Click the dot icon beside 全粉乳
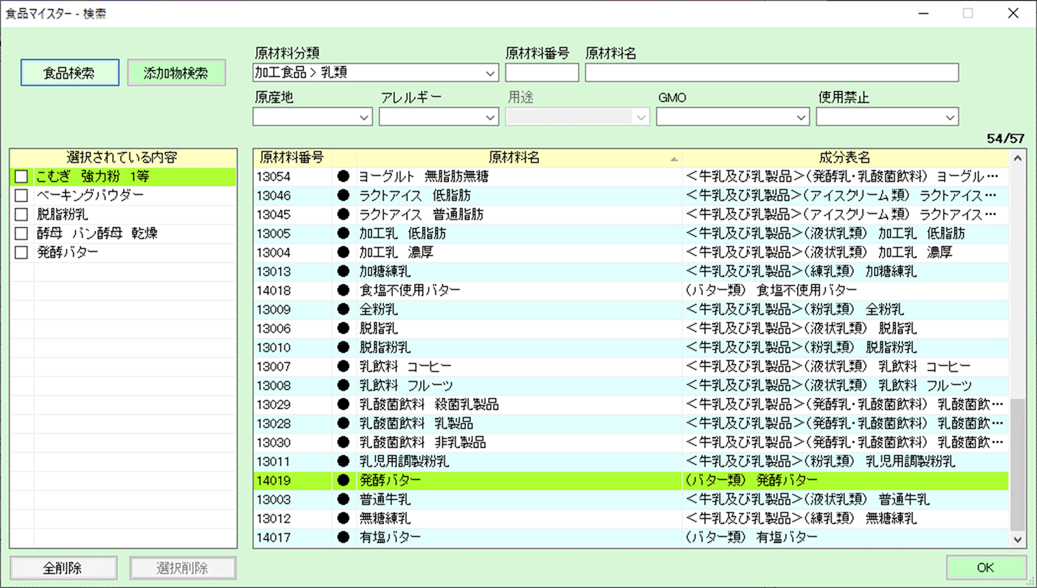 point(343,310)
